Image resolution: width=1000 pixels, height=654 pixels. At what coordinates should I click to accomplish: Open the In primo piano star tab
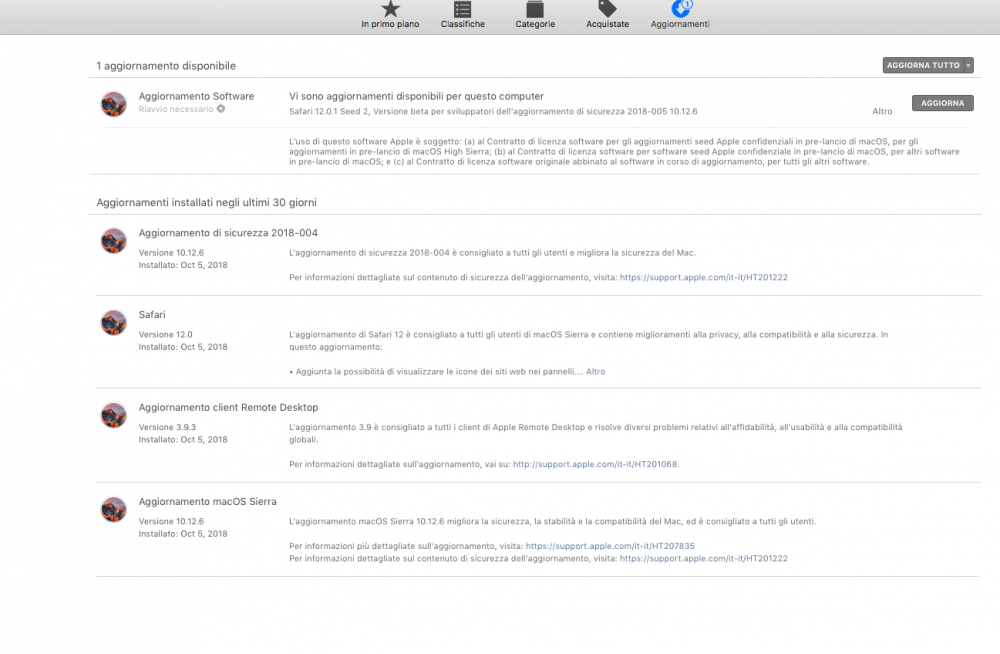coord(390,15)
